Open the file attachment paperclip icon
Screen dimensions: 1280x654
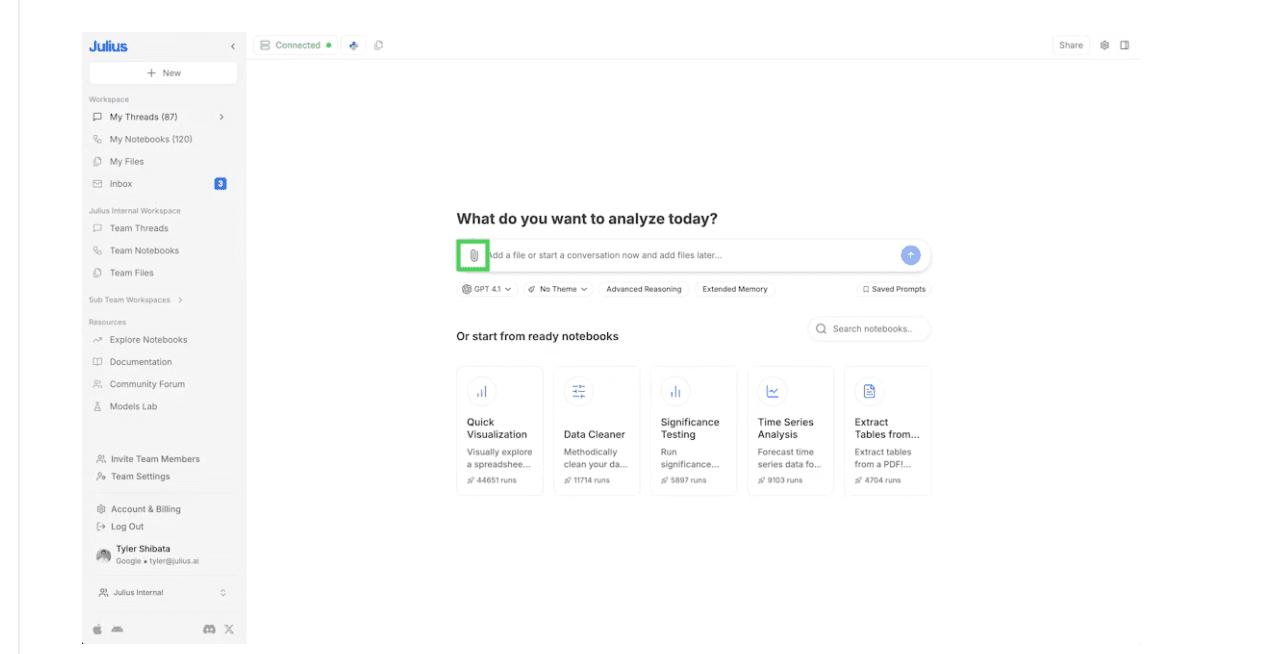(x=472, y=255)
